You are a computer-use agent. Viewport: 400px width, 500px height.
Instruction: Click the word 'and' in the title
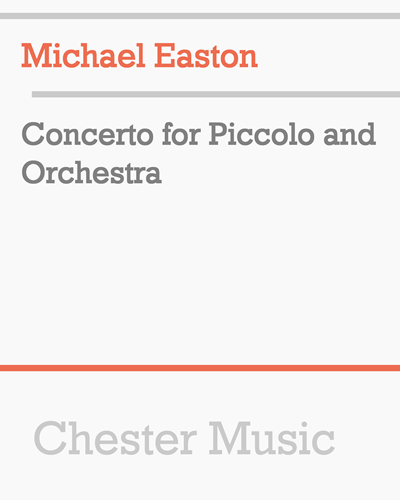coord(350,134)
